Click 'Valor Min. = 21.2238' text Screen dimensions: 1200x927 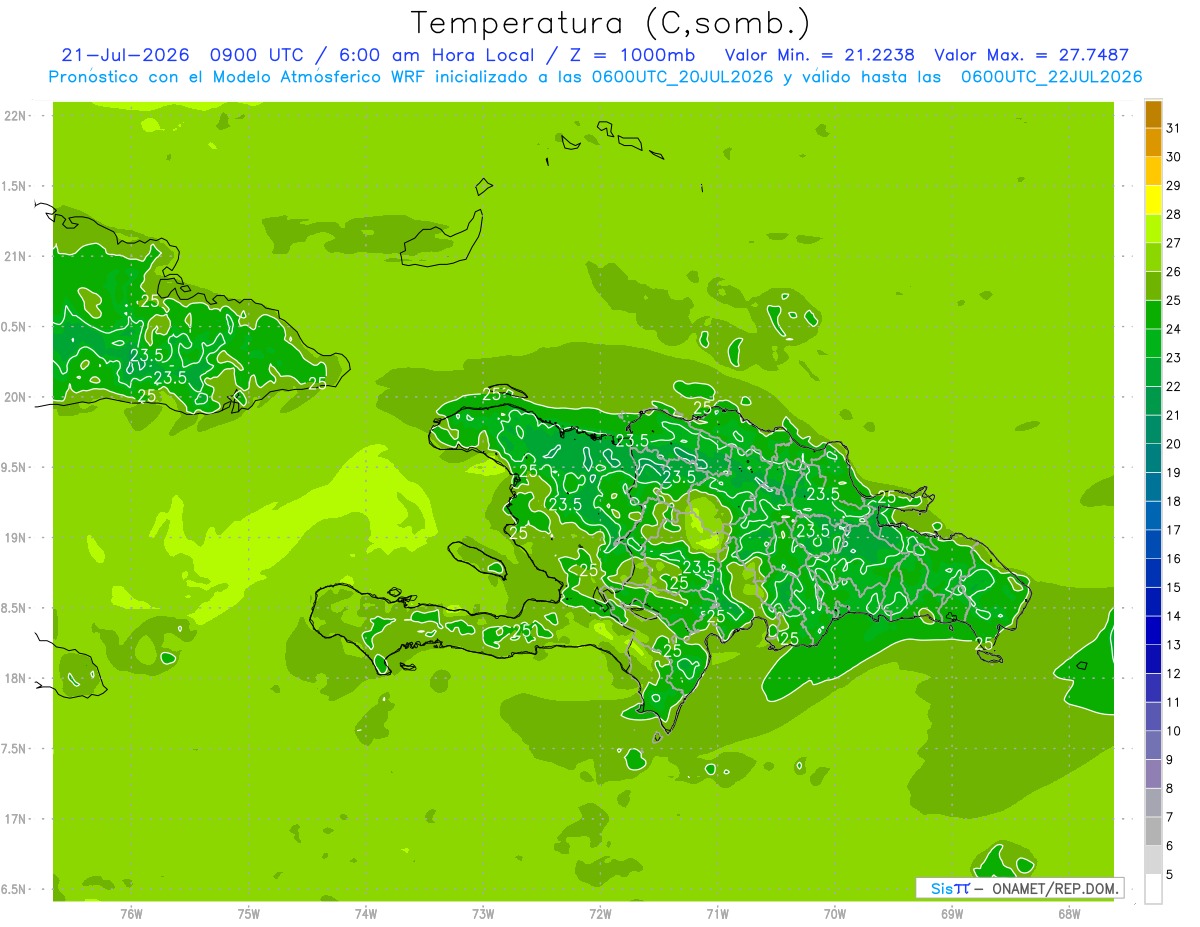click(820, 55)
